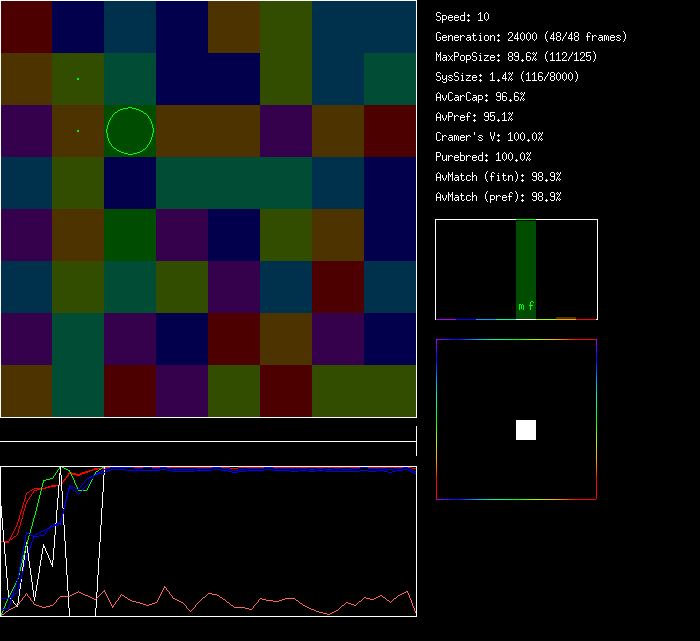The image size is (700, 641).
Task: Click the empty black strip between grid and graph
Action: click(208, 430)
